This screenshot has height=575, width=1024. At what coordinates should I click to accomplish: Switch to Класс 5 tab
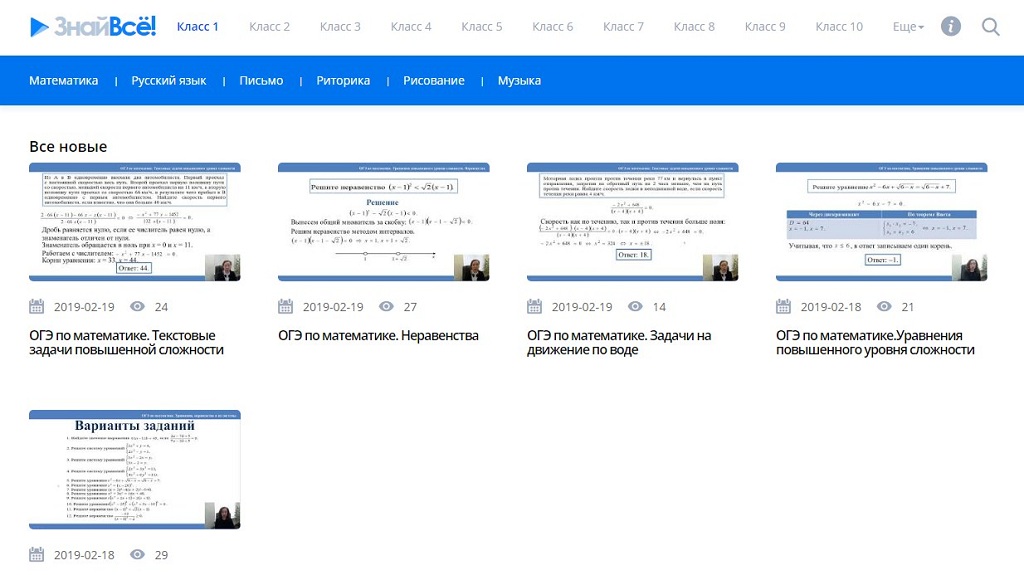[482, 27]
